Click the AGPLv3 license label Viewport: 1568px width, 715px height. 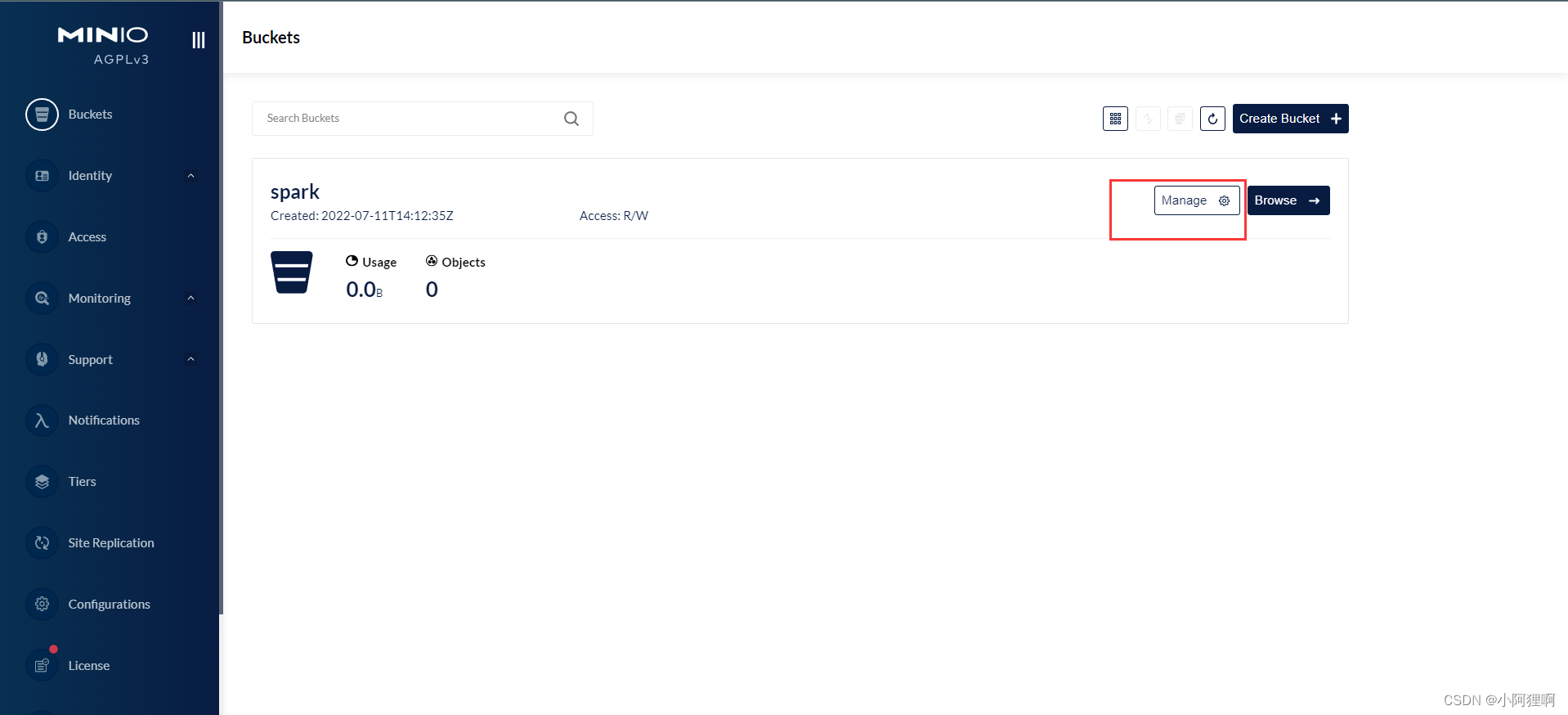pos(121,60)
